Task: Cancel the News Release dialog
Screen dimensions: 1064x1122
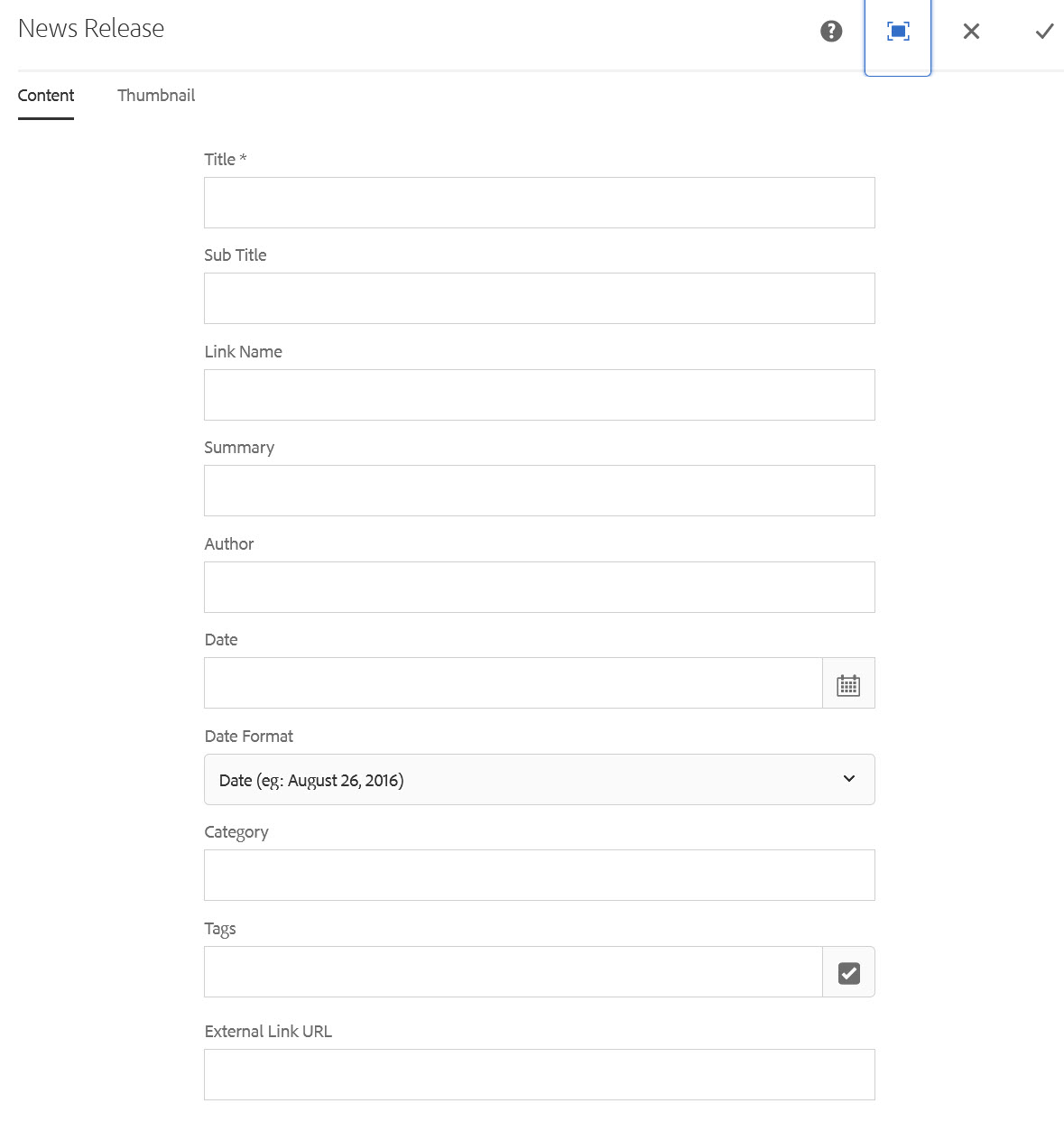Action: 971,32
